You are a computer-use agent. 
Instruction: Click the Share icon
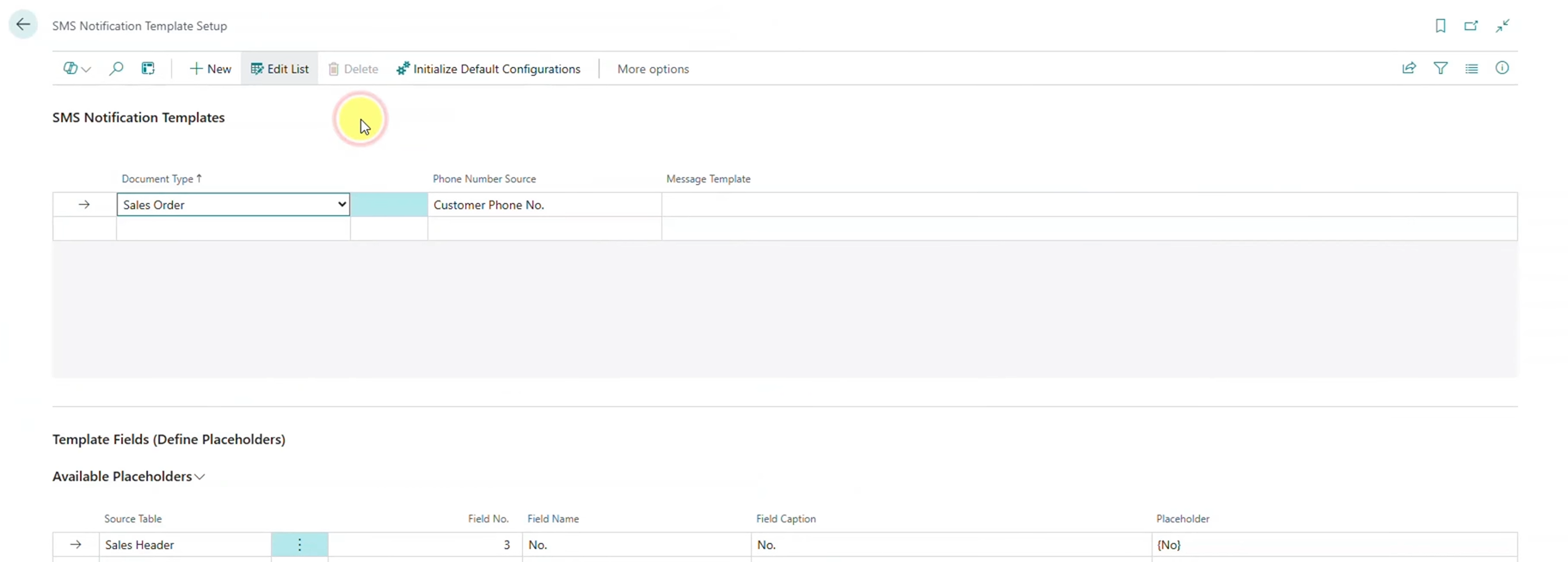pyautogui.click(x=1409, y=68)
